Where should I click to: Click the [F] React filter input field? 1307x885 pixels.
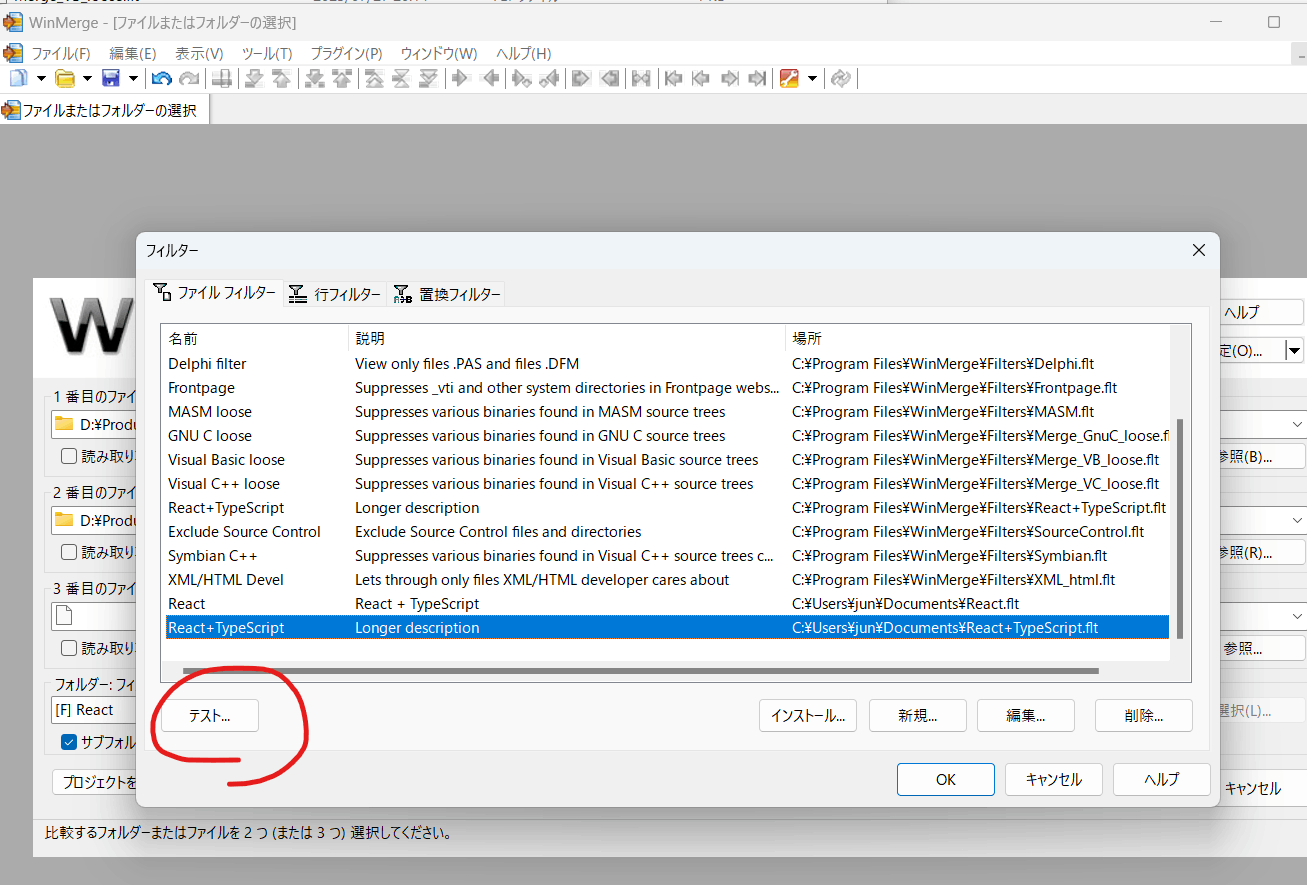pos(93,710)
